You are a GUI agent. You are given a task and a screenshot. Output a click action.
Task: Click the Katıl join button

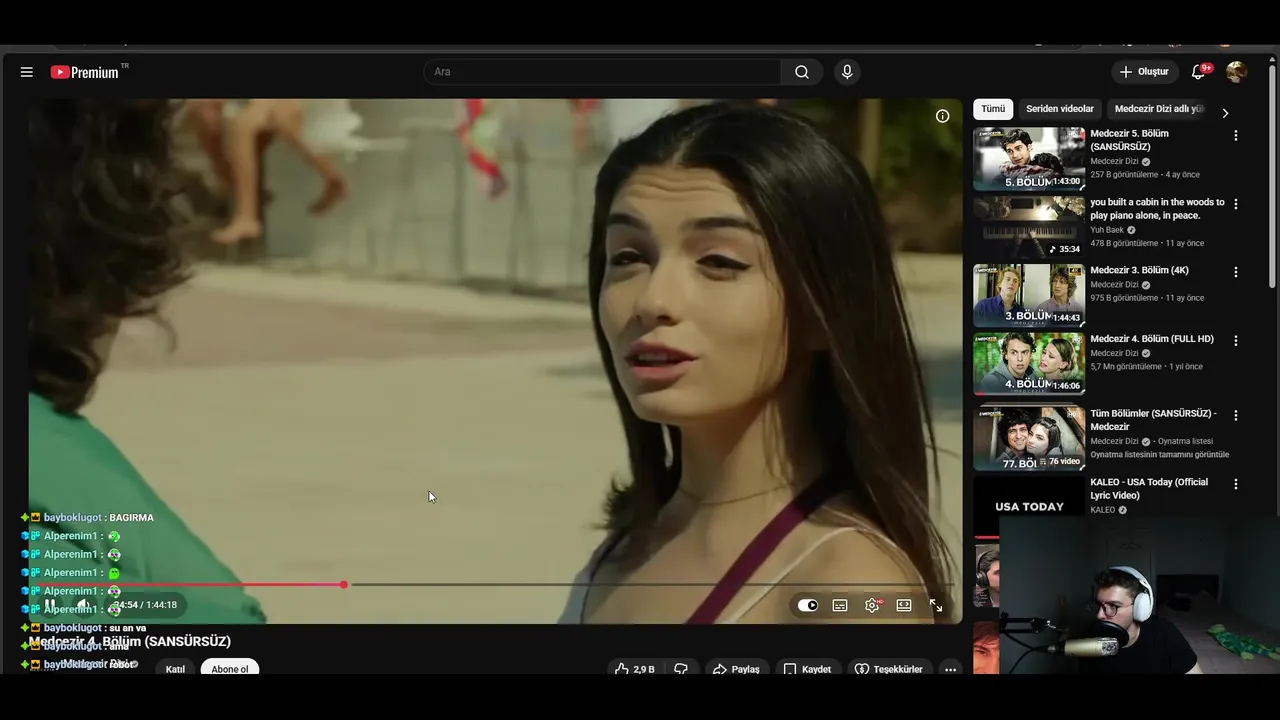click(175, 669)
